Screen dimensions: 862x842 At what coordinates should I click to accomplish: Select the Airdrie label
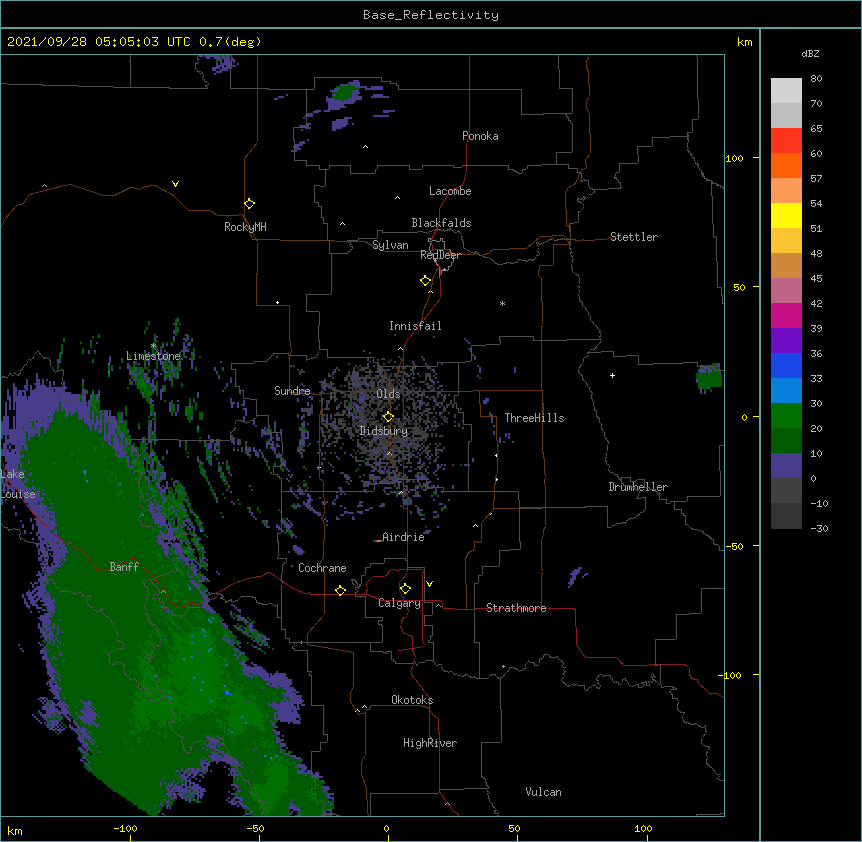pos(403,537)
